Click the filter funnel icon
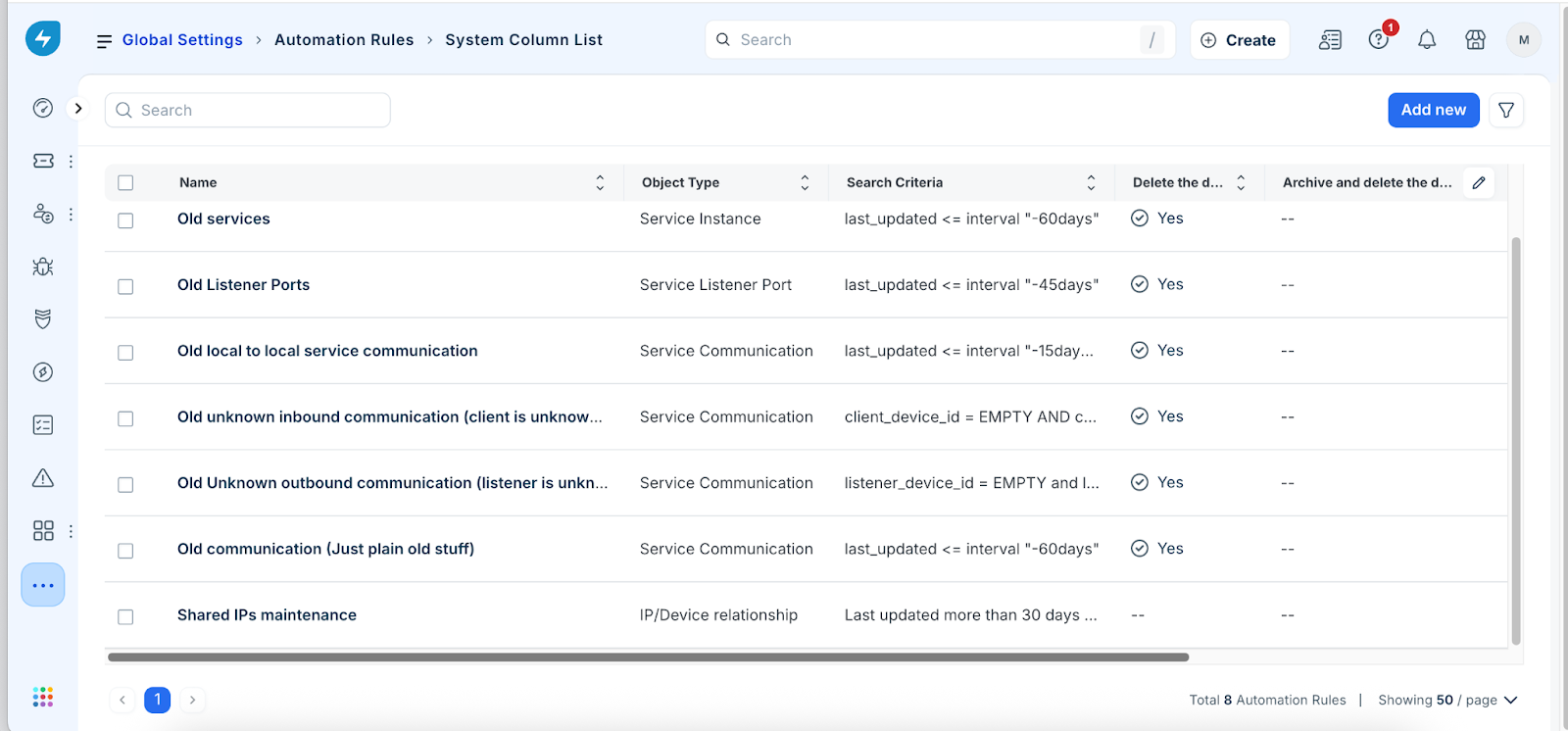 click(x=1506, y=110)
